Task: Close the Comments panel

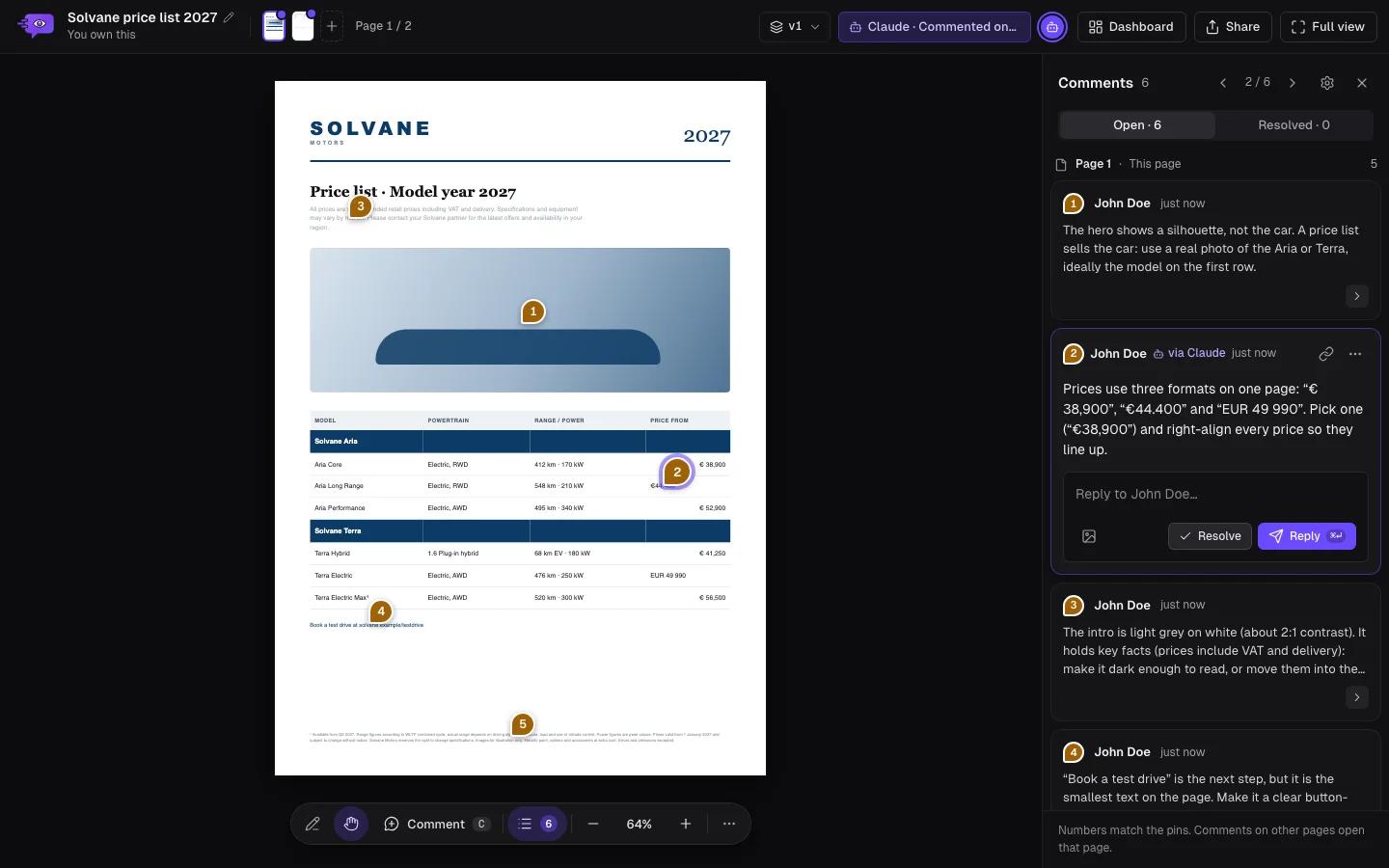Action: tap(1362, 83)
